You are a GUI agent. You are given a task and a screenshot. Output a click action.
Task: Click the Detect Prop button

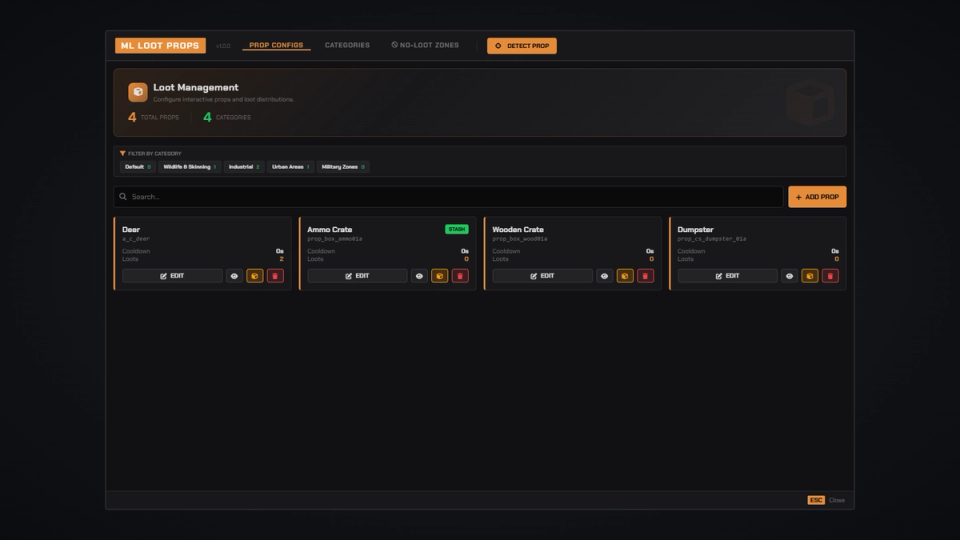point(522,46)
